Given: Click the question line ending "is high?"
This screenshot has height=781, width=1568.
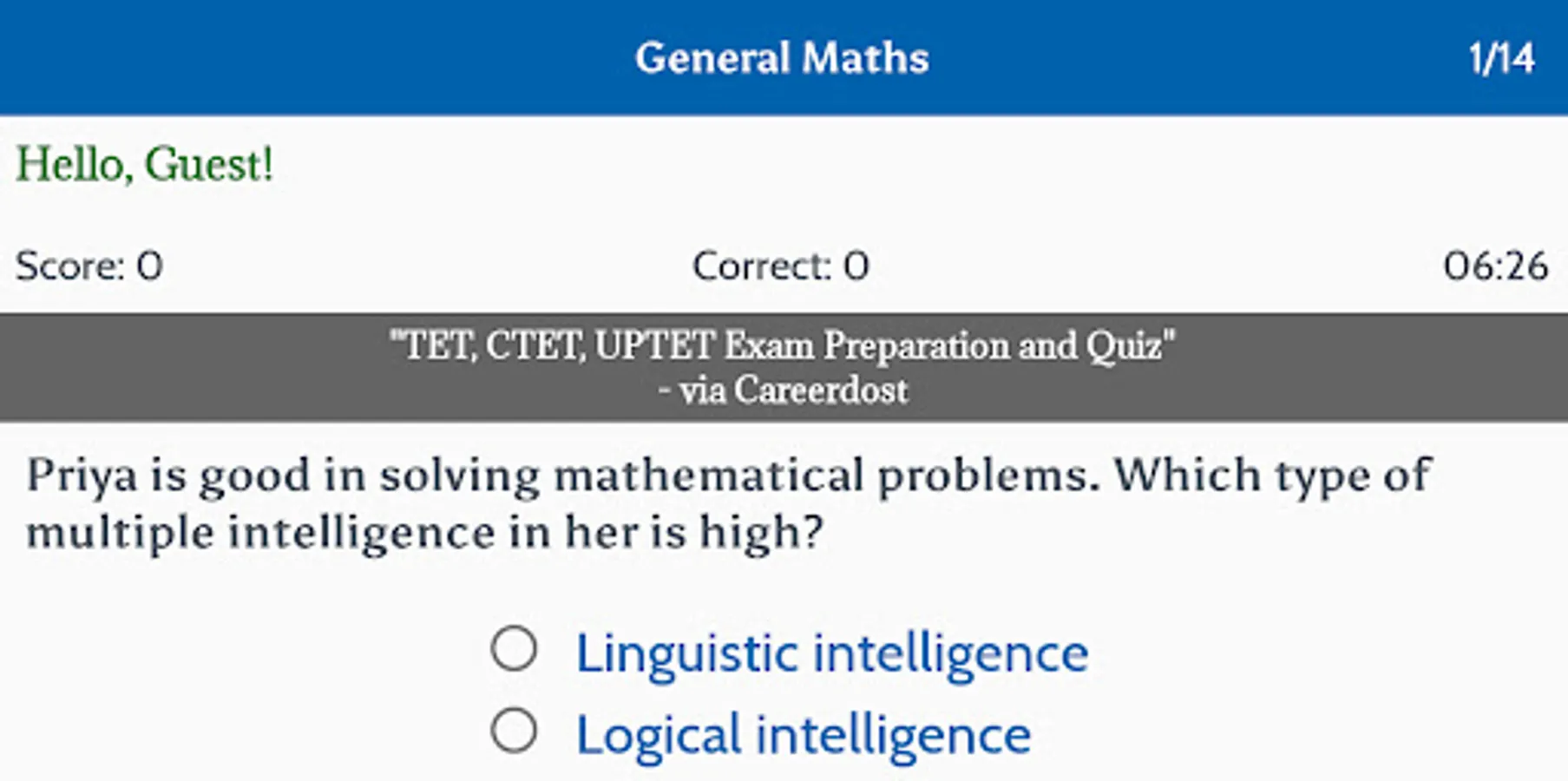Looking at the screenshot, I should [423, 532].
